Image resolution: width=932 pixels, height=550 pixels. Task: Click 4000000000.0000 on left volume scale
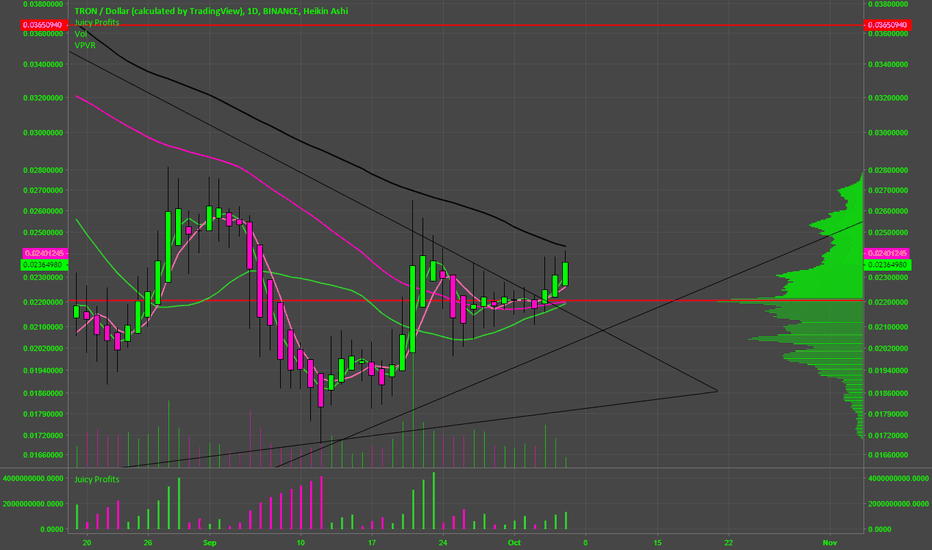(x=33, y=478)
